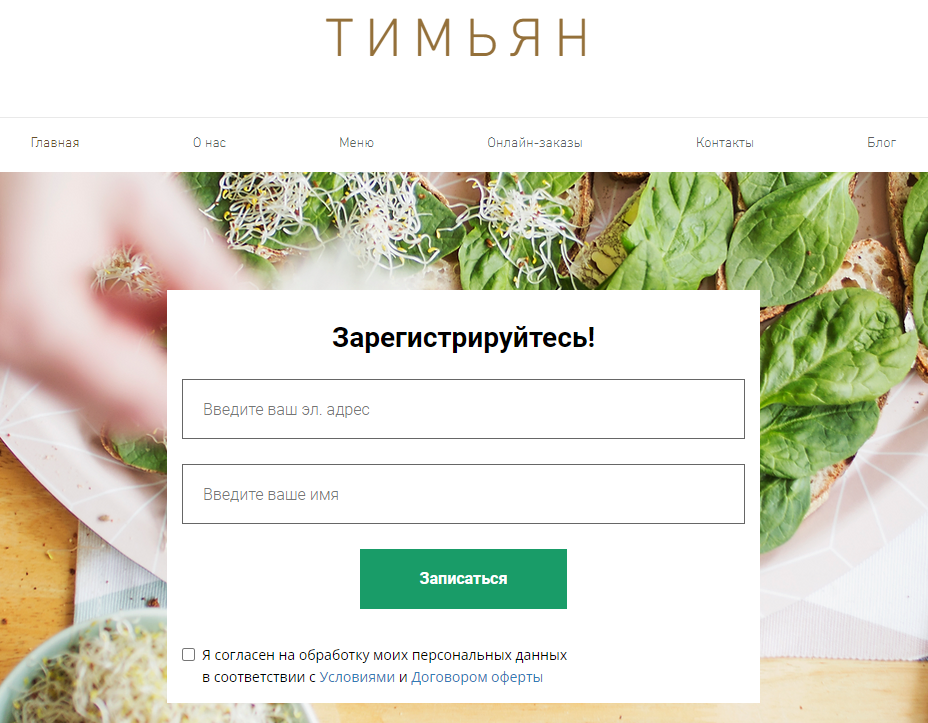Image resolution: width=928 pixels, height=723 pixels.
Task: Click the Зарегистрируйтесь! heading
Action: point(463,338)
